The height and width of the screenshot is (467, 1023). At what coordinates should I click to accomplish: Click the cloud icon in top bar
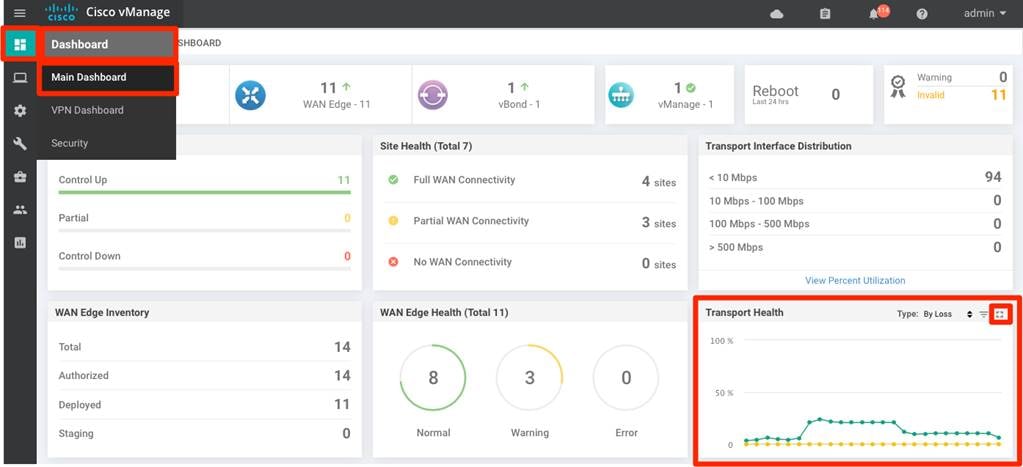[x=776, y=14]
